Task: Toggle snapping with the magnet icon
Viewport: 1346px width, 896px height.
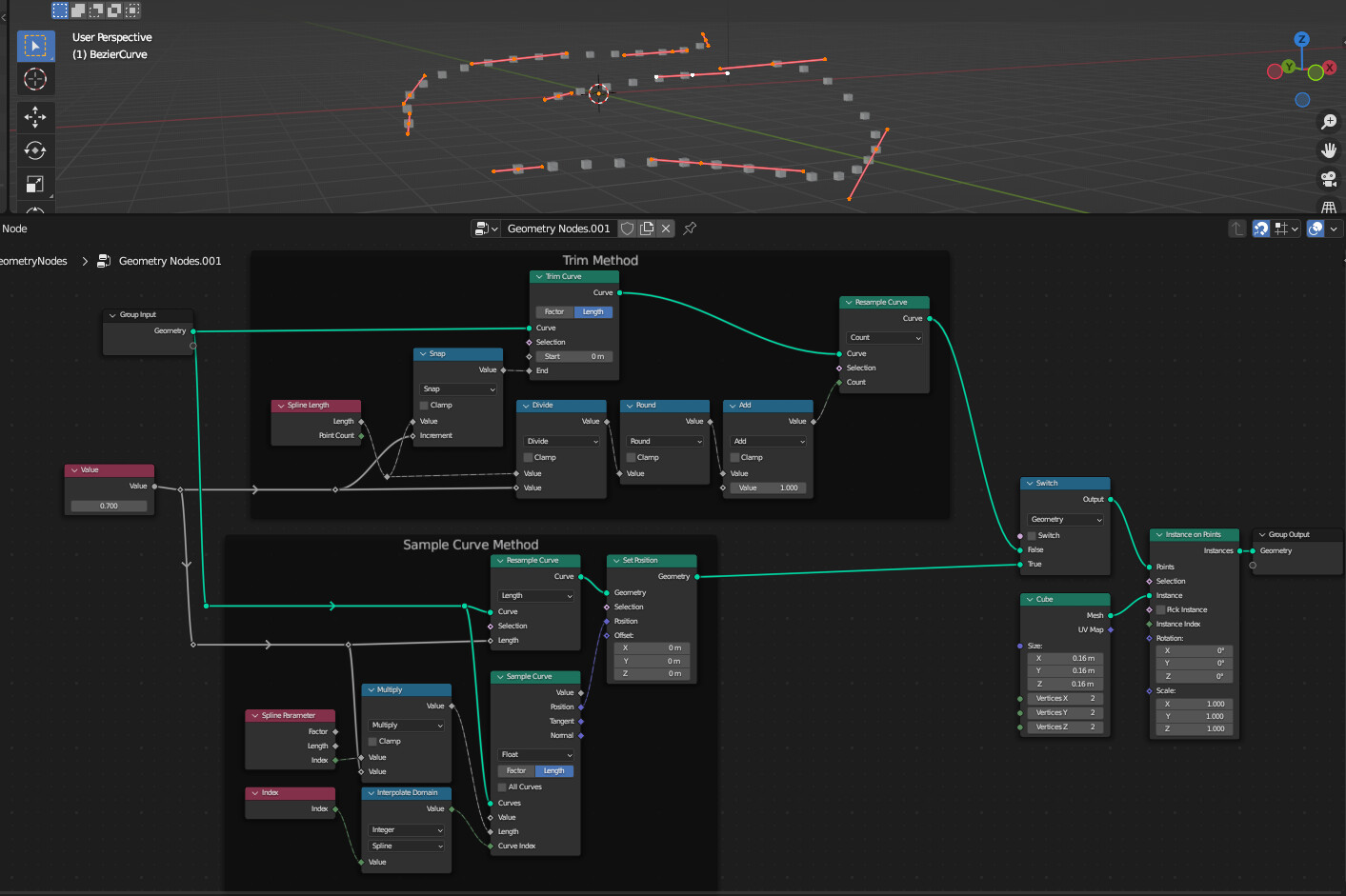Action: pyautogui.click(x=1263, y=229)
